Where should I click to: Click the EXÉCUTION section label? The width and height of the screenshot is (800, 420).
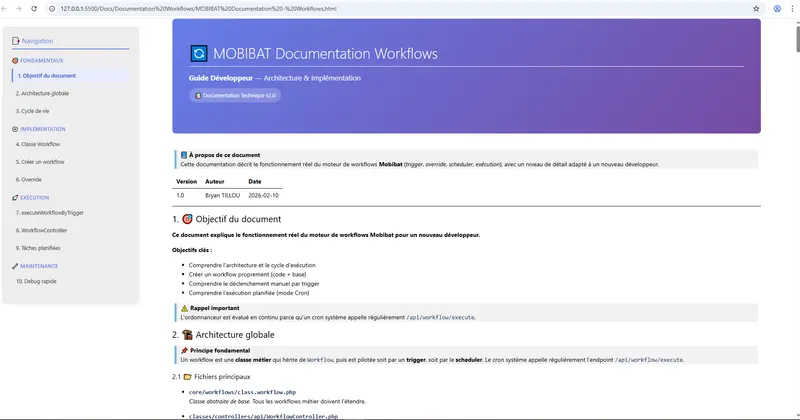pyautogui.click(x=35, y=197)
